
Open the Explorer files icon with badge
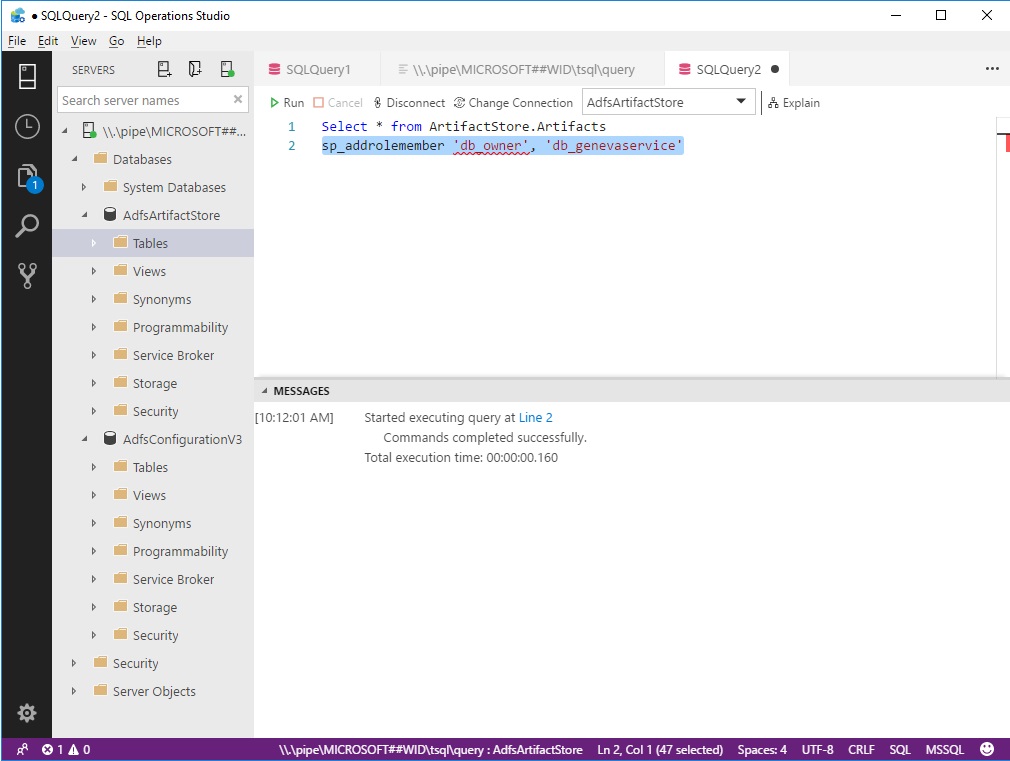pos(28,177)
